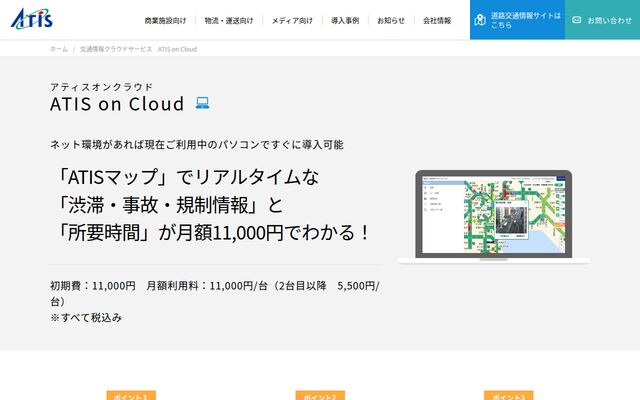Click the アティスオンクラウド subtitle text
Image resolution: width=640 pixels, height=400 pixels.
(101, 87)
